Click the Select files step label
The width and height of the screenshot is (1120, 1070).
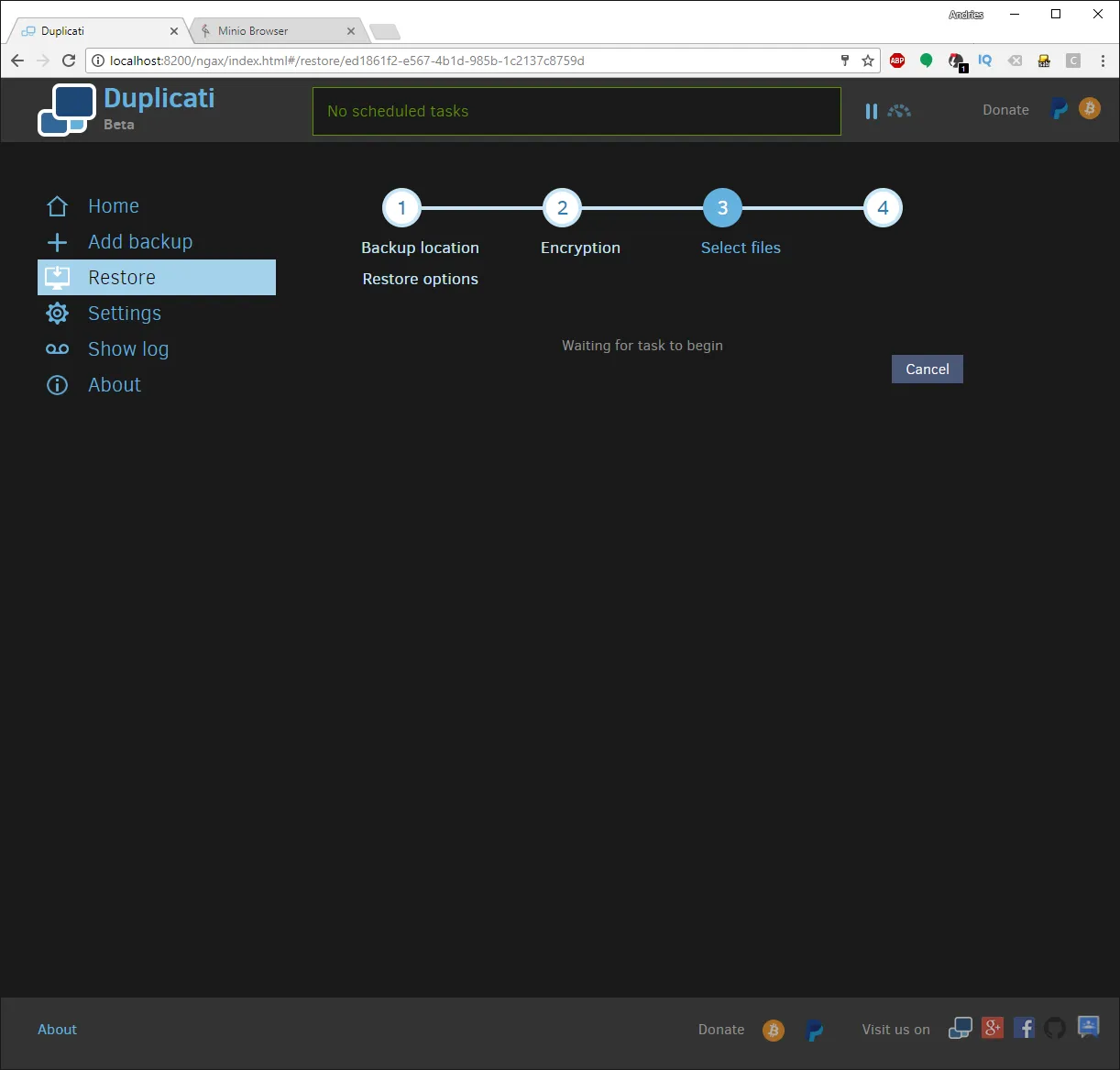point(741,248)
